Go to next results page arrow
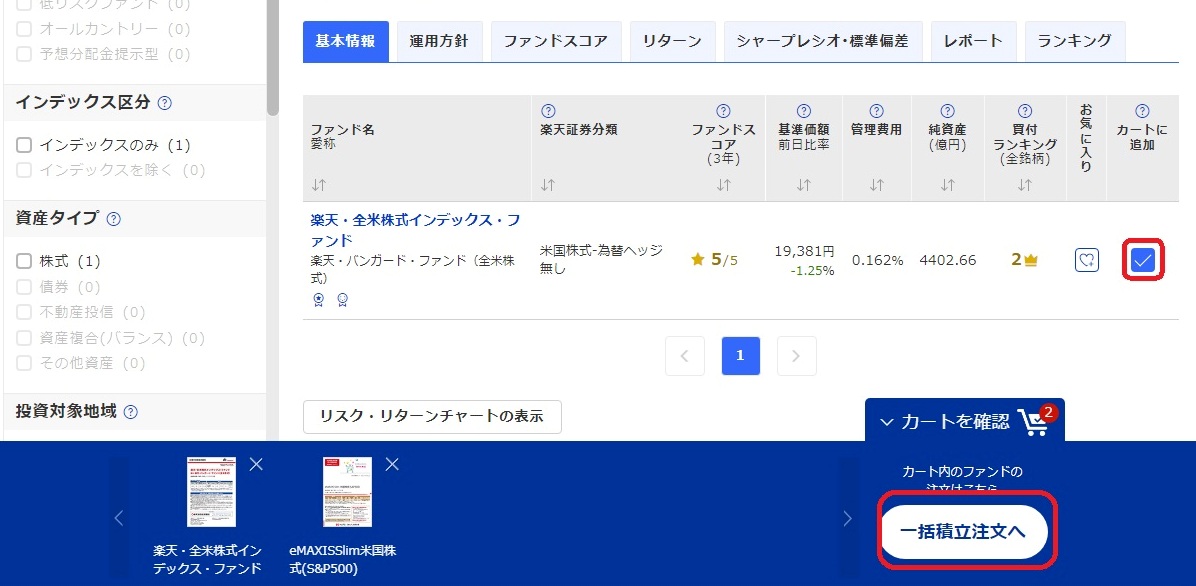1196x586 pixels. click(796, 356)
